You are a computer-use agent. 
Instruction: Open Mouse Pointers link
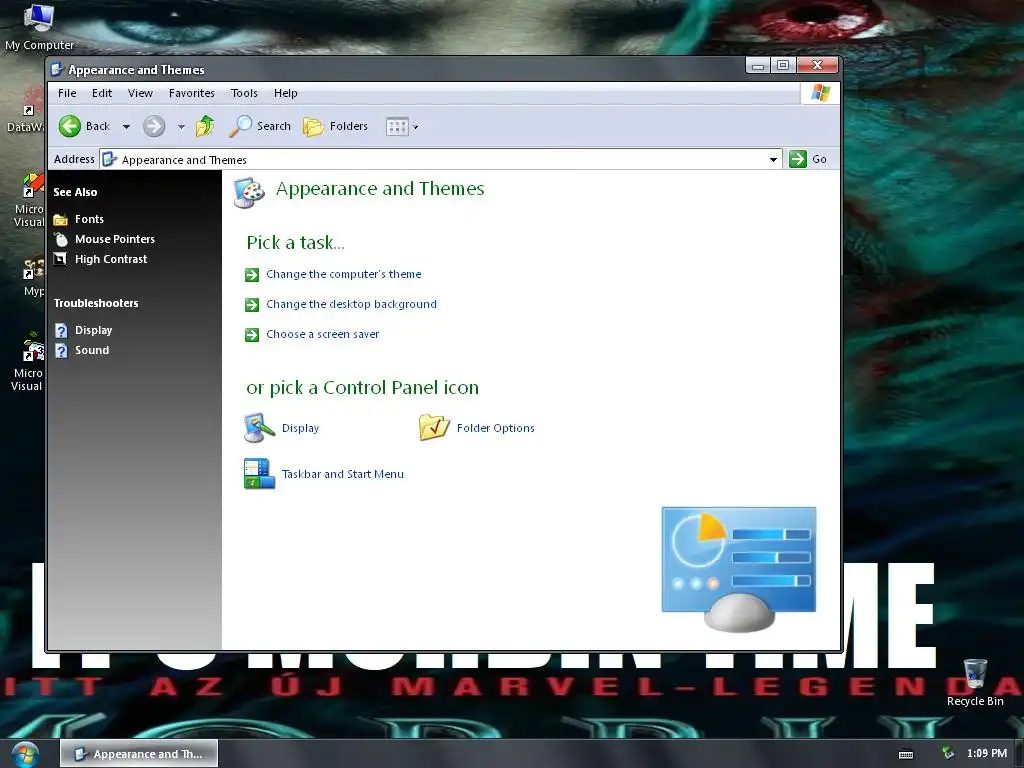115,239
